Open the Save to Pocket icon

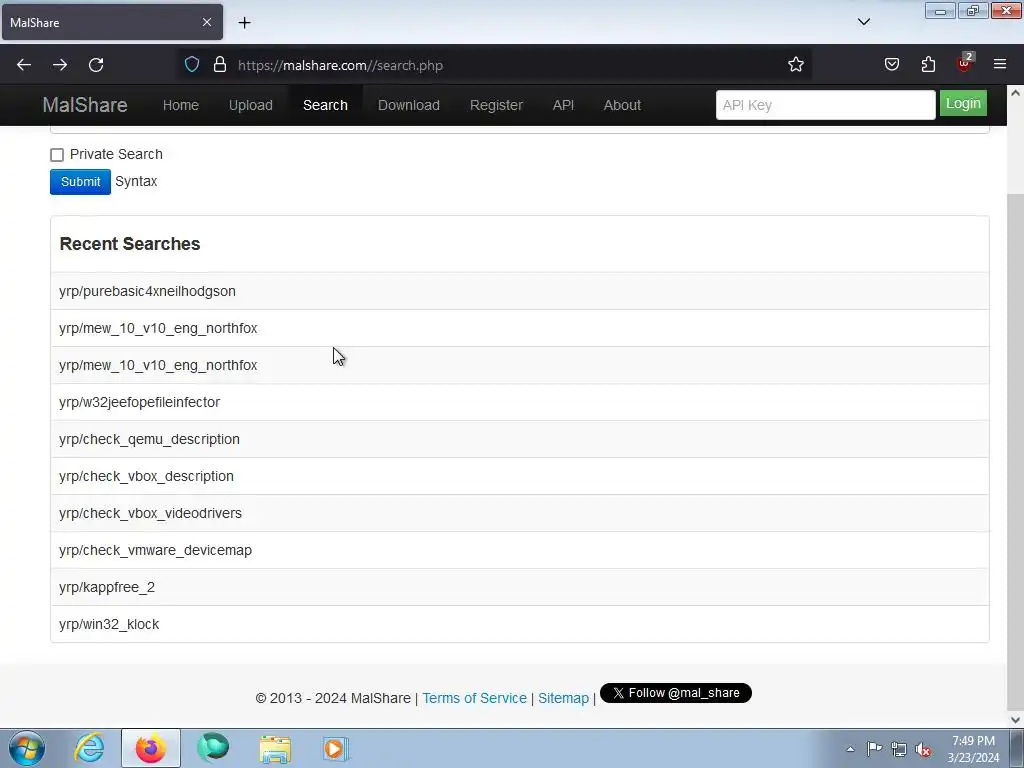click(892, 65)
